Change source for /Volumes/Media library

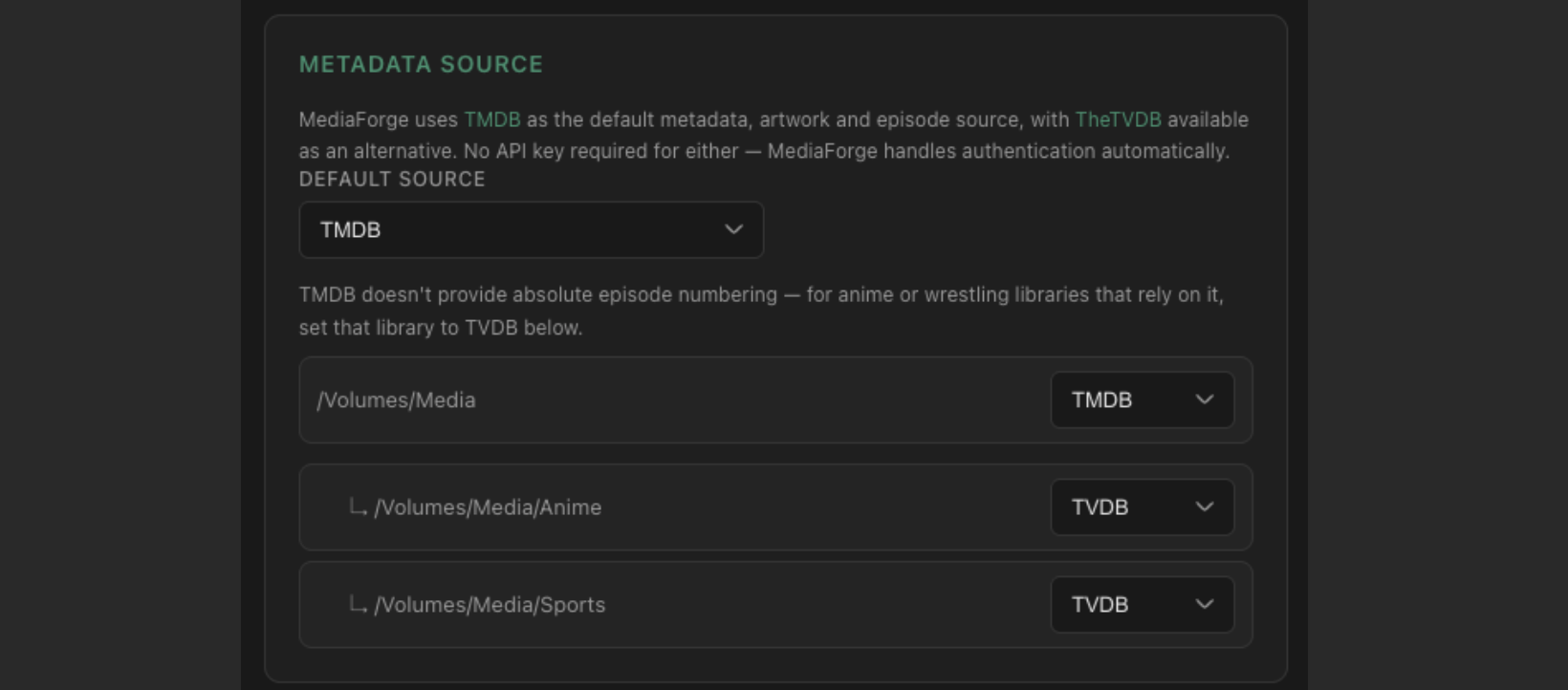[x=1143, y=399]
